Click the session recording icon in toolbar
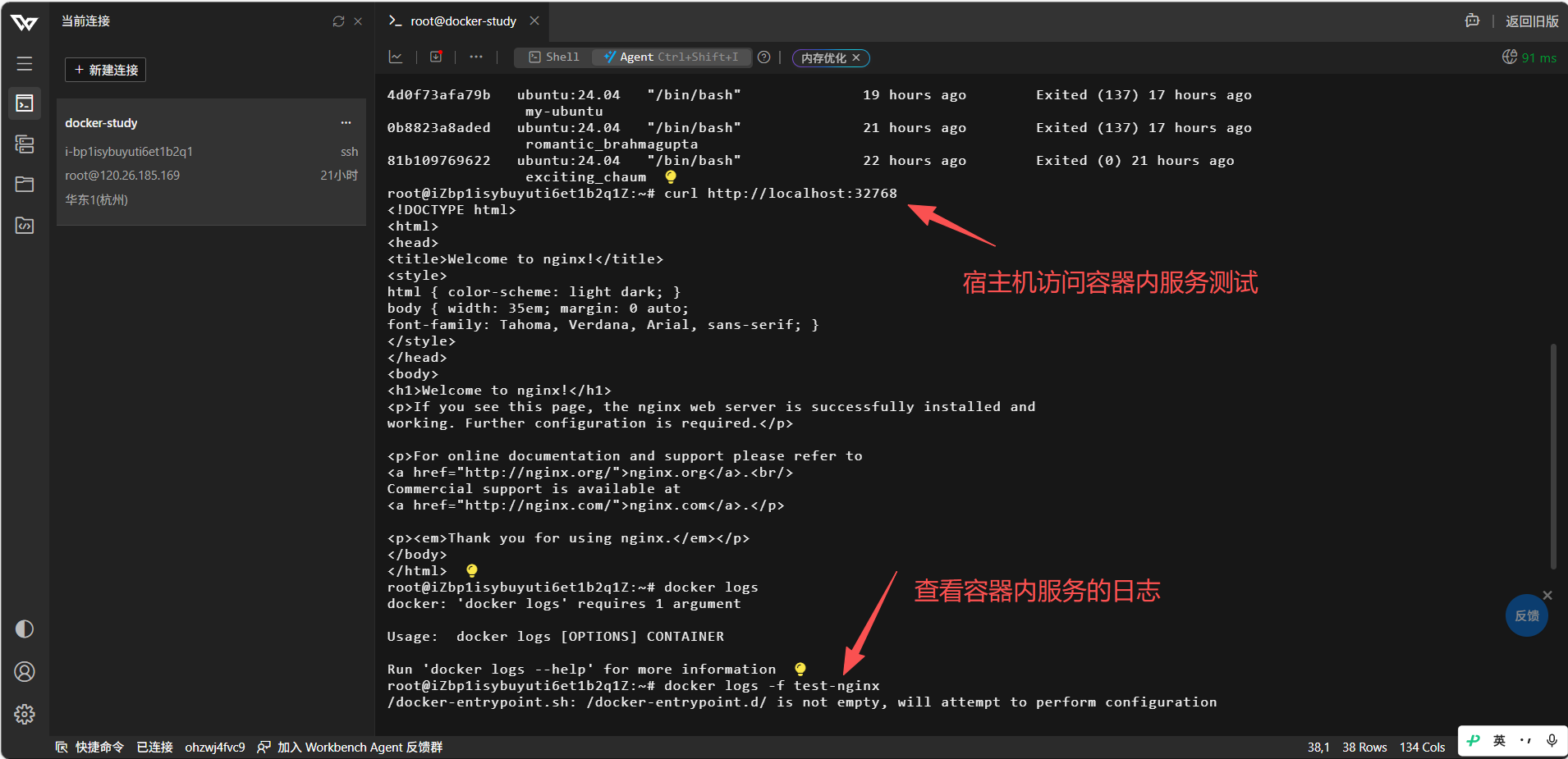This screenshot has height=759, width=1568. coord(436,57)
